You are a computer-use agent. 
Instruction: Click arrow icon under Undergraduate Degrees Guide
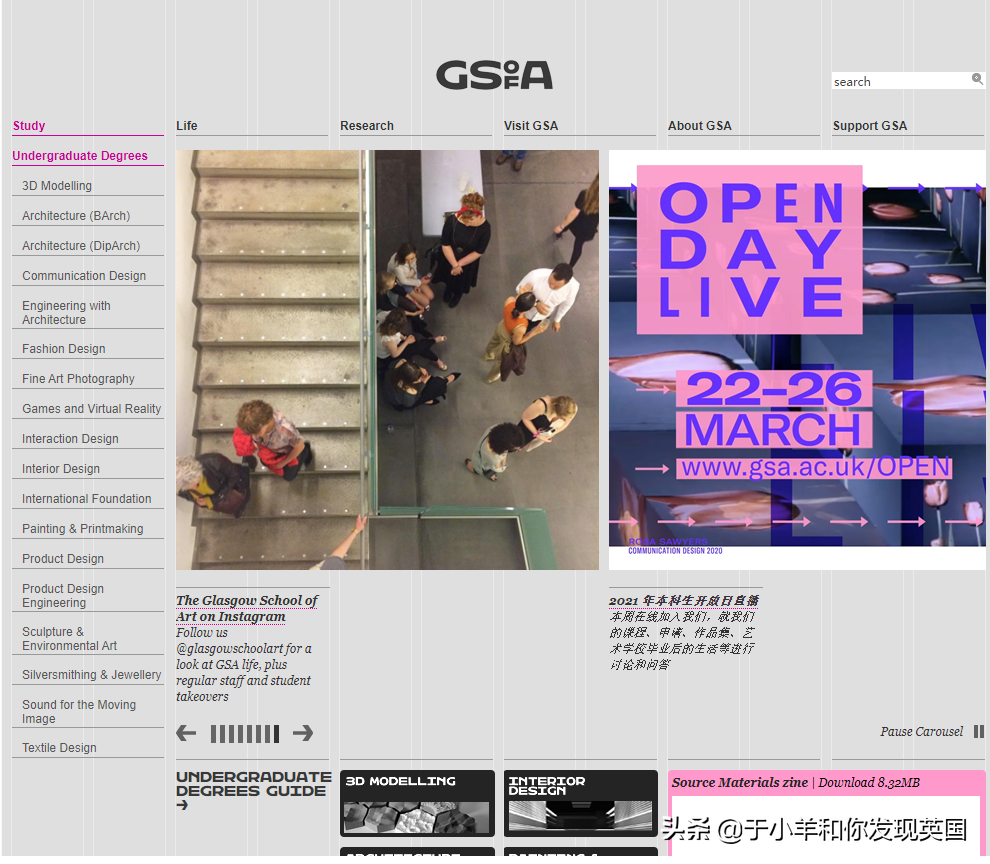point(182,805)
